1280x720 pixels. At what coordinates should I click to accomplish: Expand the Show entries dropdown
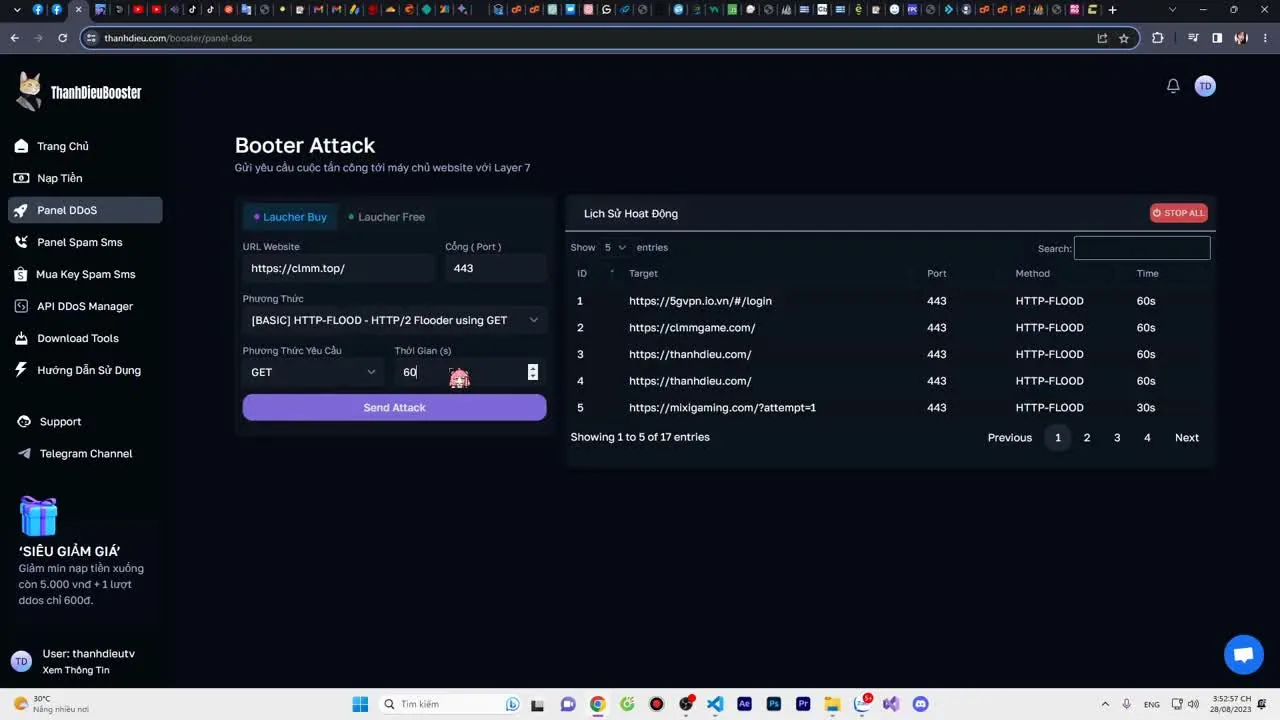coord(614,247)
